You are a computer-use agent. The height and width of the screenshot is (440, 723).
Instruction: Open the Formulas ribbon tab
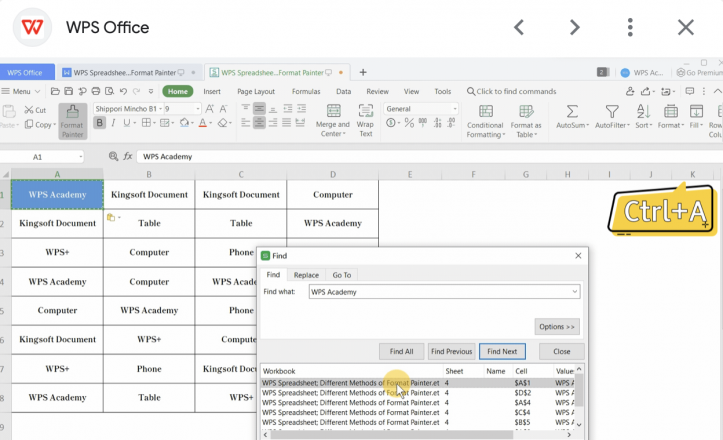[x=306, y=91]
